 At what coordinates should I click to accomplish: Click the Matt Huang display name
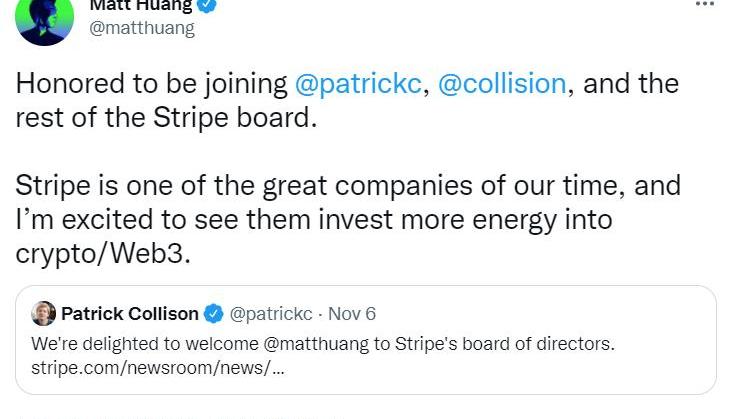point(141,5)
